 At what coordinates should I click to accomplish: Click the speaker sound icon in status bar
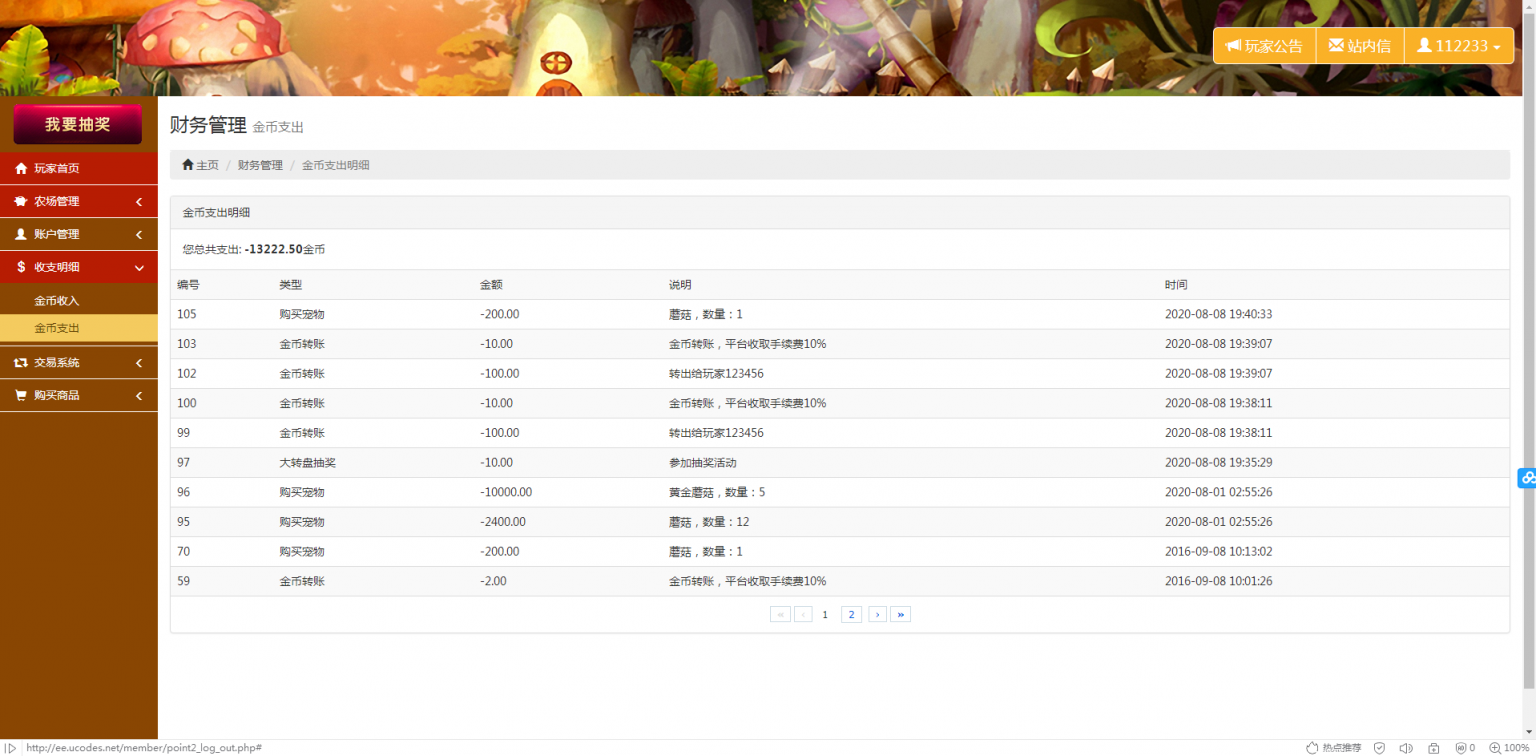pyautogui.click(x=1406, y=748)
